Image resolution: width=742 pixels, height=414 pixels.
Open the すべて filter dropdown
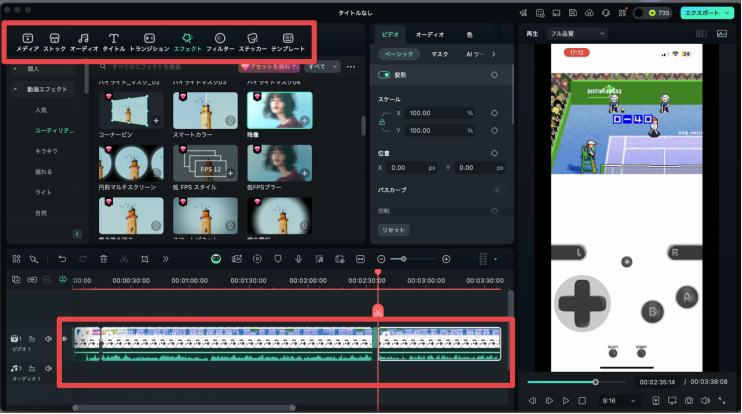[320, 66]
